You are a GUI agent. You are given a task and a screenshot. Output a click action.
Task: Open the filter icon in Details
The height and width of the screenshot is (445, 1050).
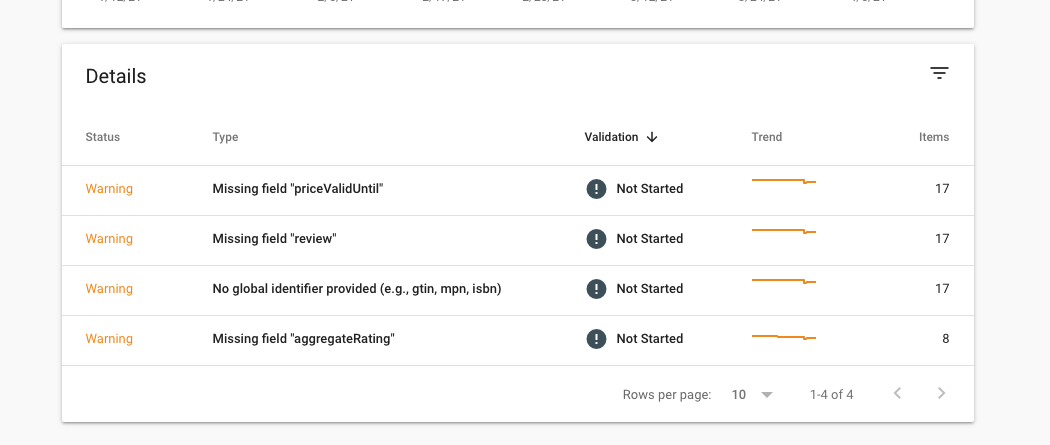pos(940,74)
